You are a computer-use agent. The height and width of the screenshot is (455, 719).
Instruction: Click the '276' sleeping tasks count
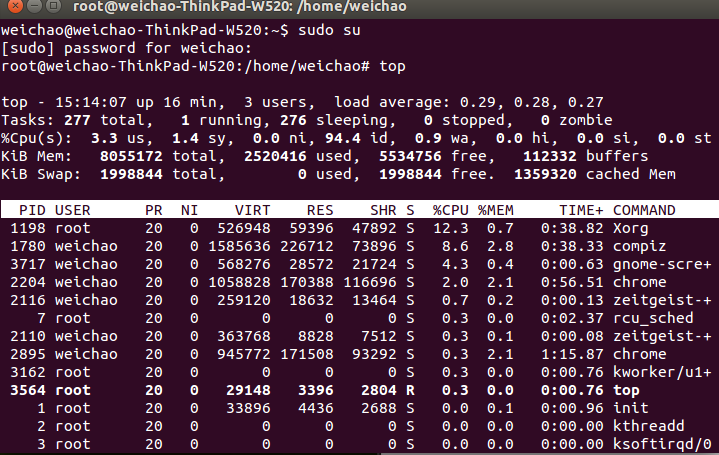tap(293, 120)
